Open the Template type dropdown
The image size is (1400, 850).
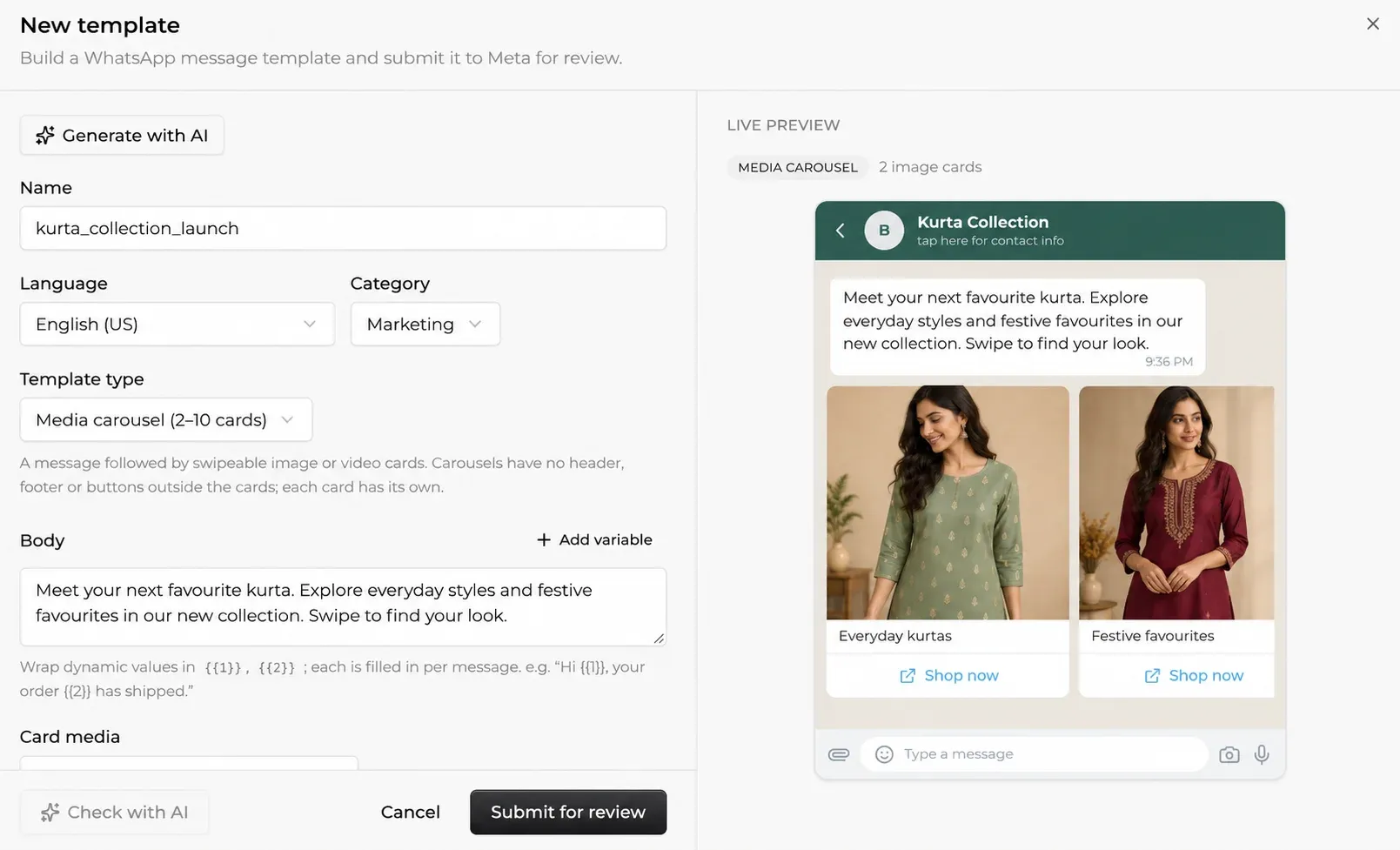tap(165, 419)
